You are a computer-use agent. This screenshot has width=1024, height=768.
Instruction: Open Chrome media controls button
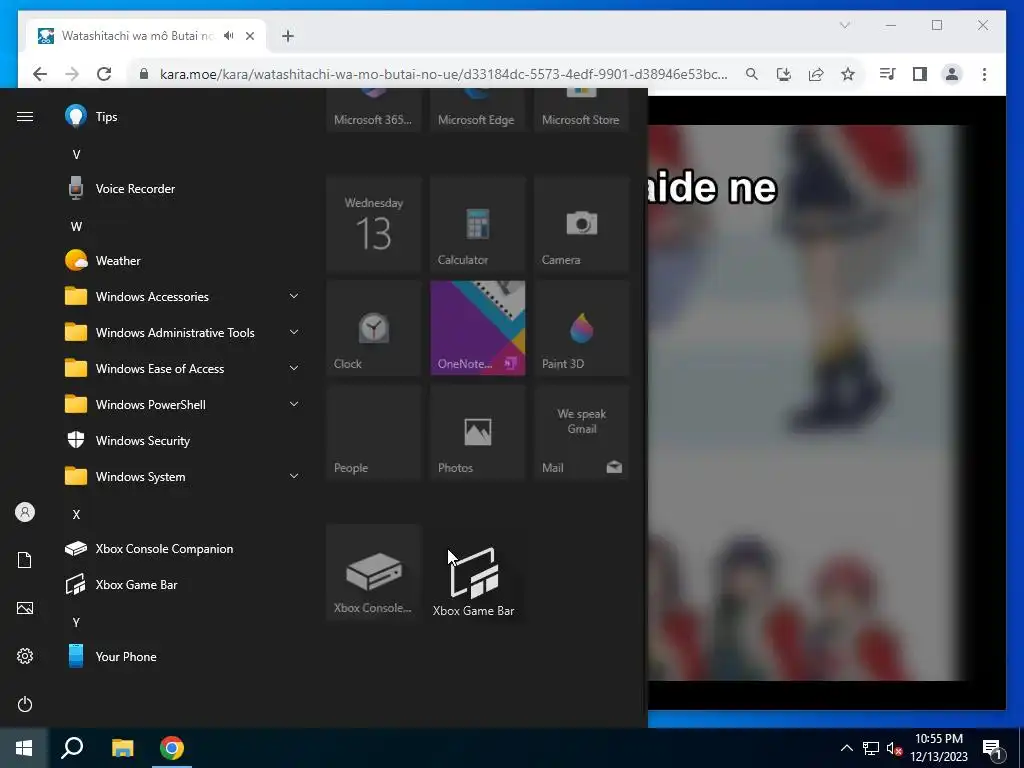click(887, 74)
